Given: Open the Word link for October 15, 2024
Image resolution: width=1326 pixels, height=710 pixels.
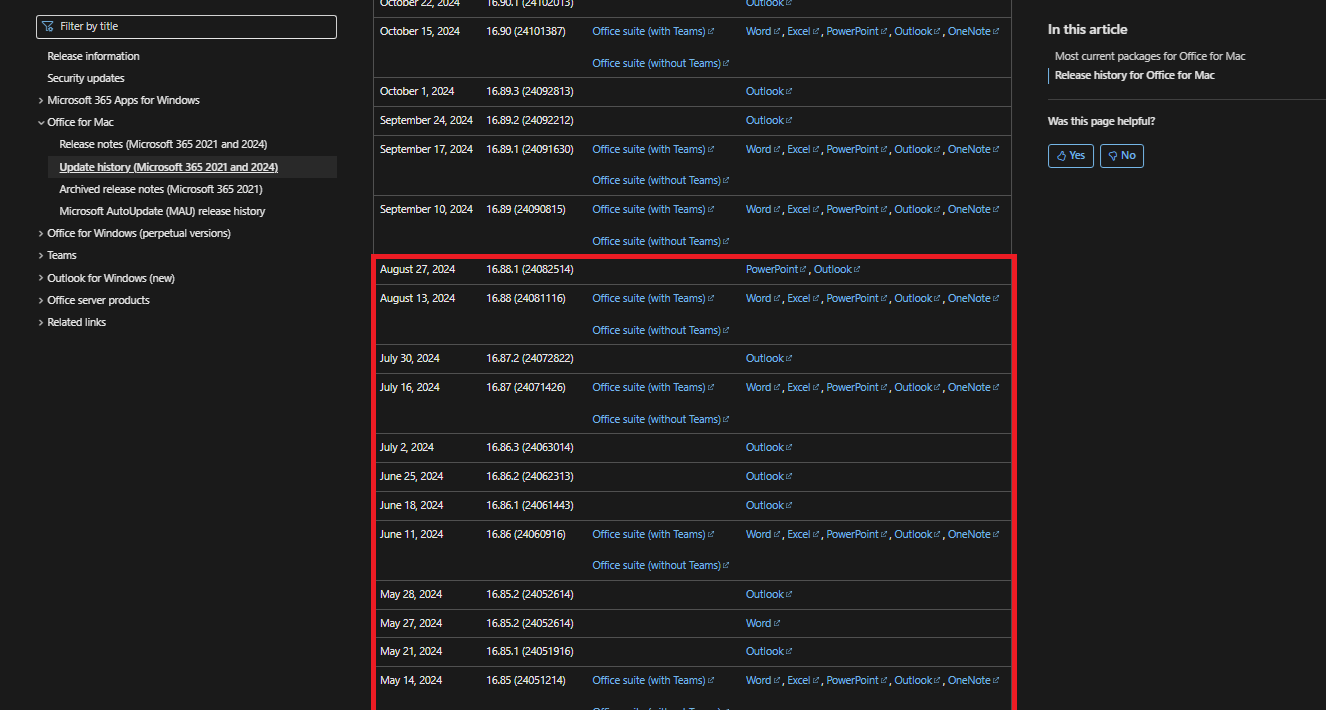Looking at the screenshot, I should coord(763,31).
